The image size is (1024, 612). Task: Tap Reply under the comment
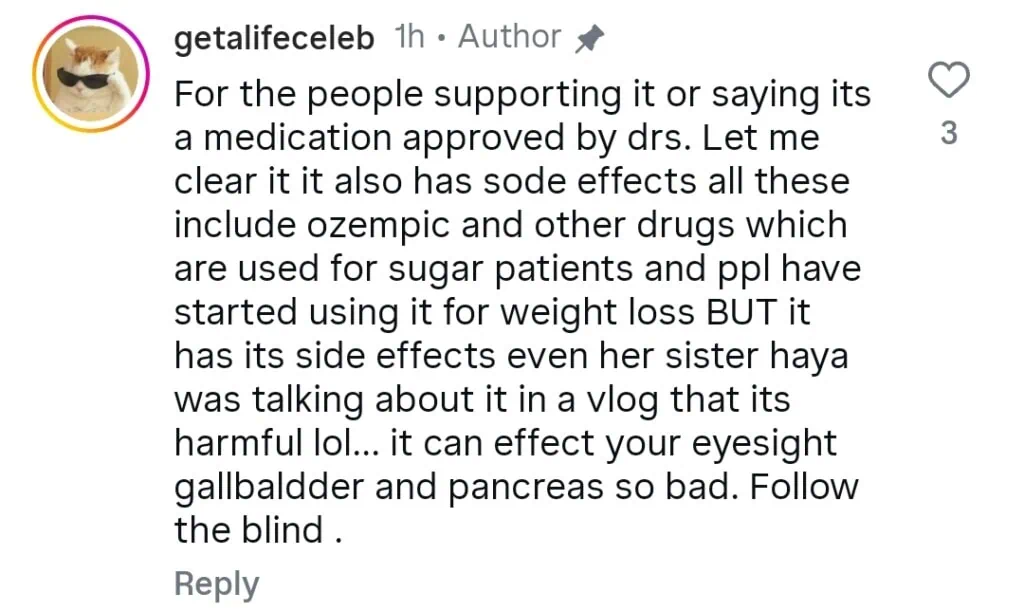(216, 584)
